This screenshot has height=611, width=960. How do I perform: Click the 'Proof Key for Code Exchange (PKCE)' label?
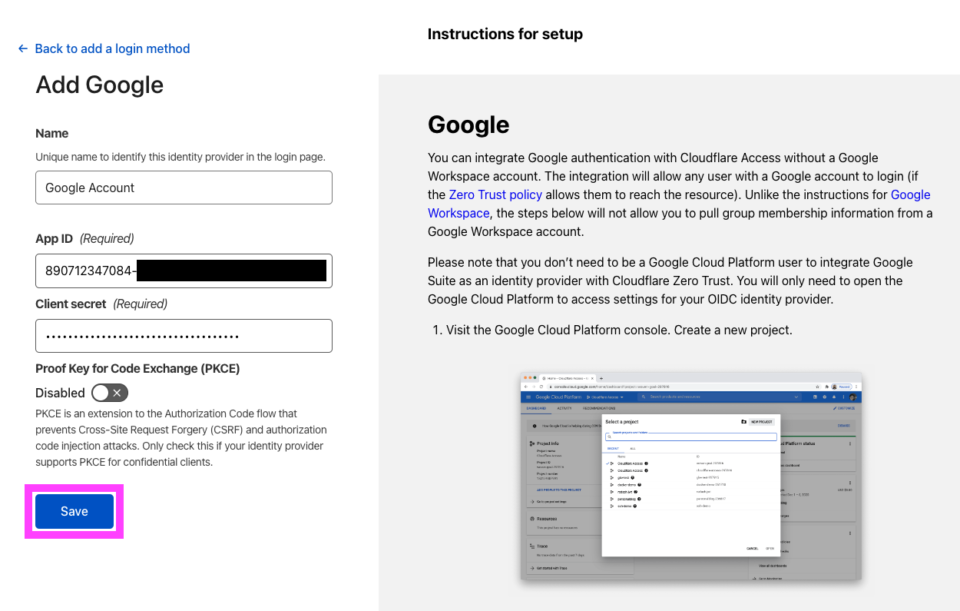[x=138, y=369]
